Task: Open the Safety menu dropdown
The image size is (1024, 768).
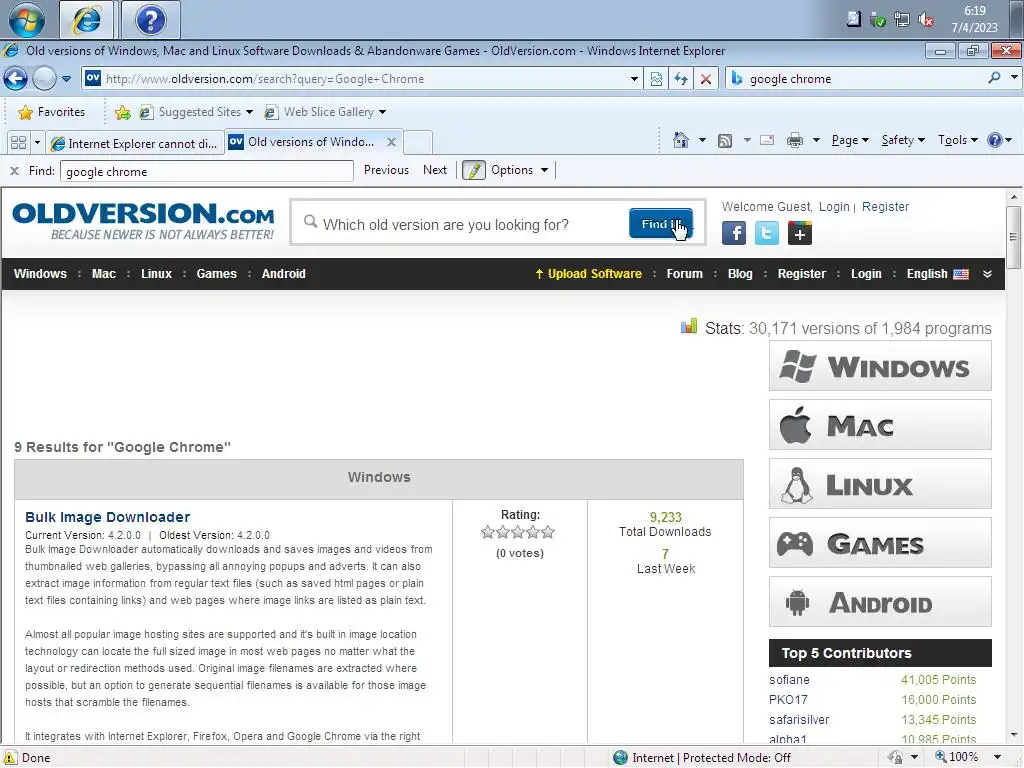Action: tap(903, 140)
